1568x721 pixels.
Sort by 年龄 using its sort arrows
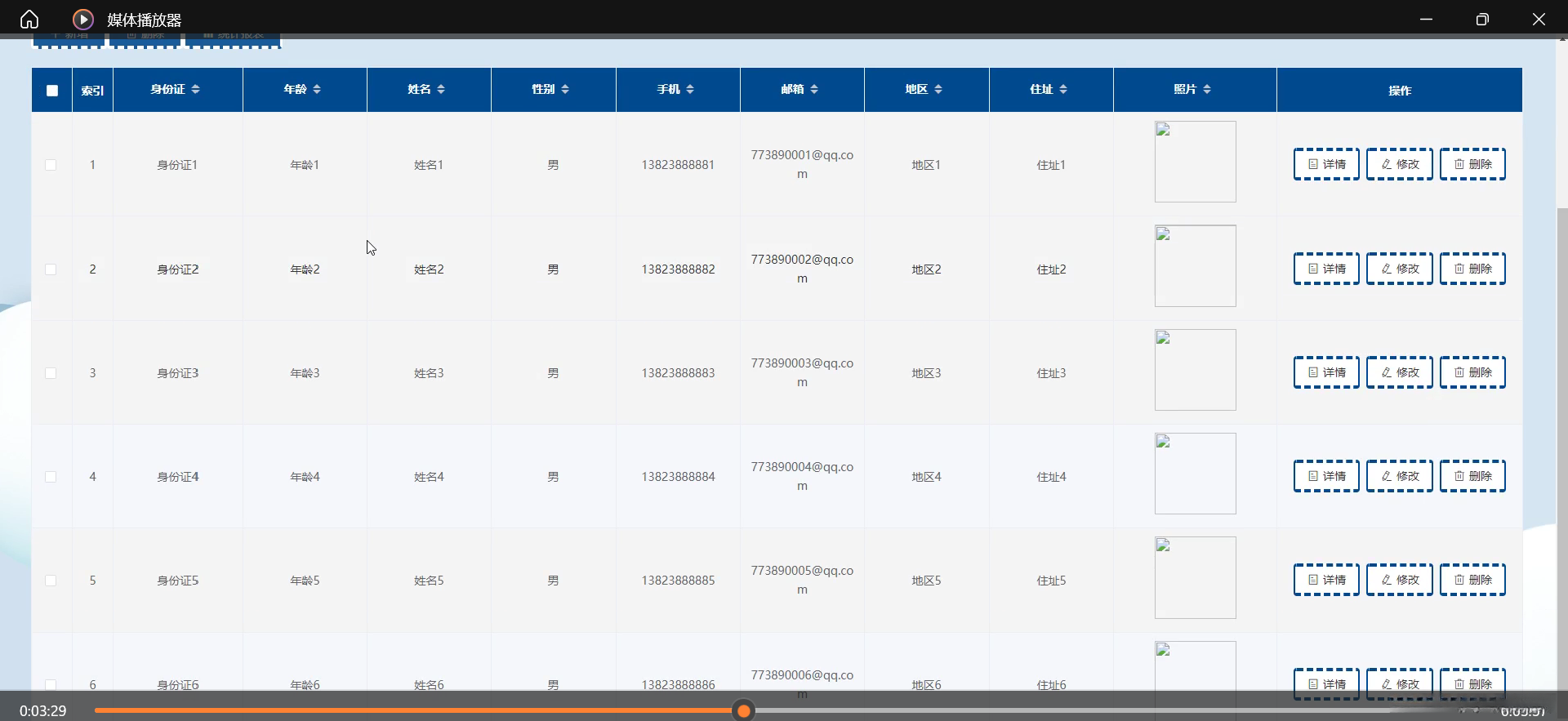(317, 89)
